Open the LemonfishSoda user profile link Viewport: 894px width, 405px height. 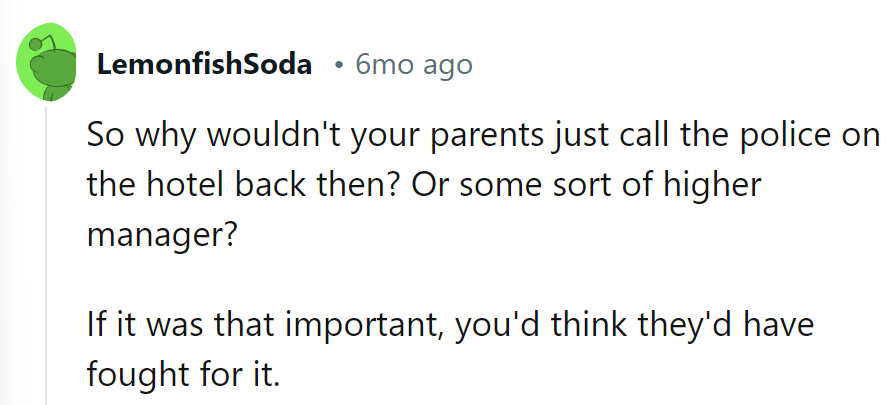coord(204,66)
